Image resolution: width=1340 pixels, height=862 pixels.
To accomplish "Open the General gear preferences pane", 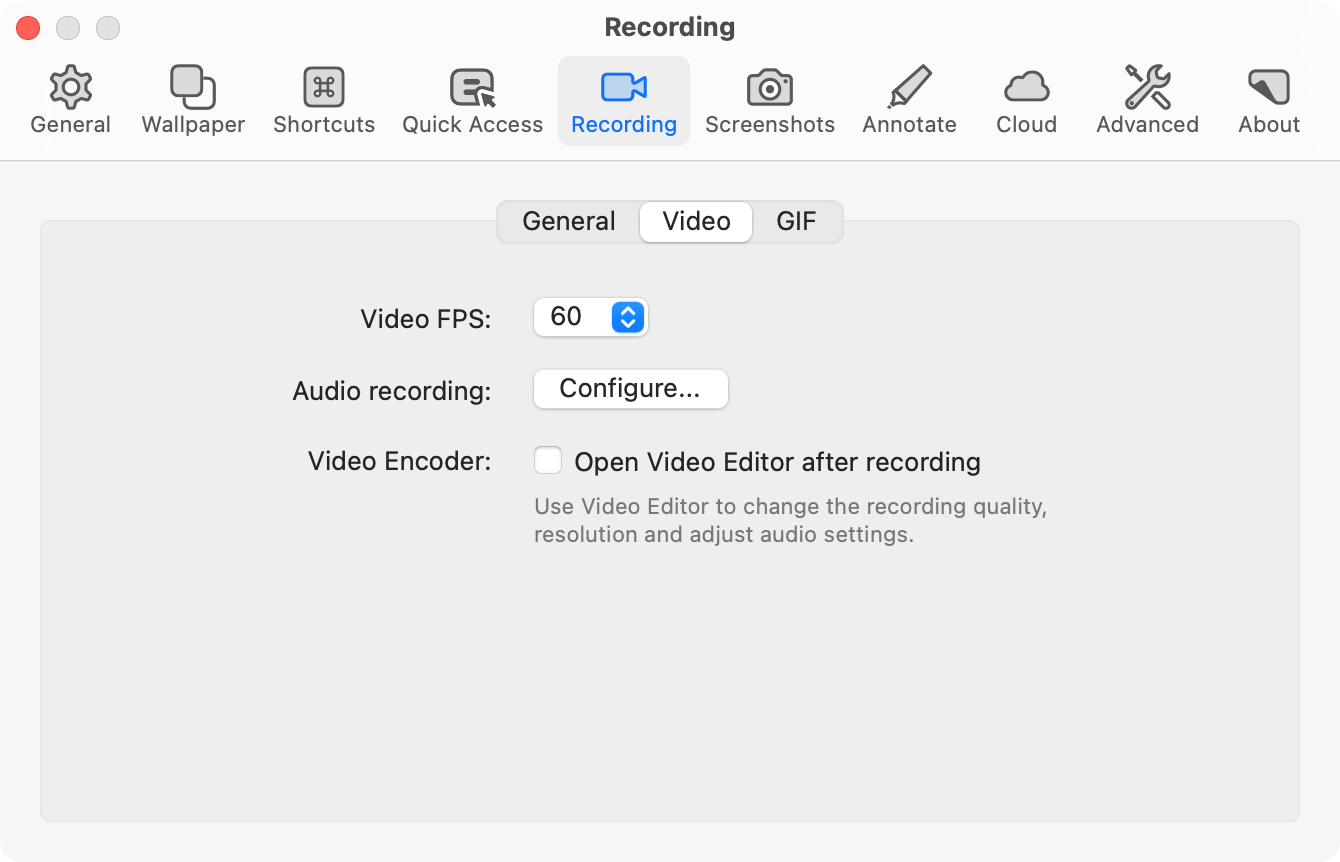I will 70,100.
